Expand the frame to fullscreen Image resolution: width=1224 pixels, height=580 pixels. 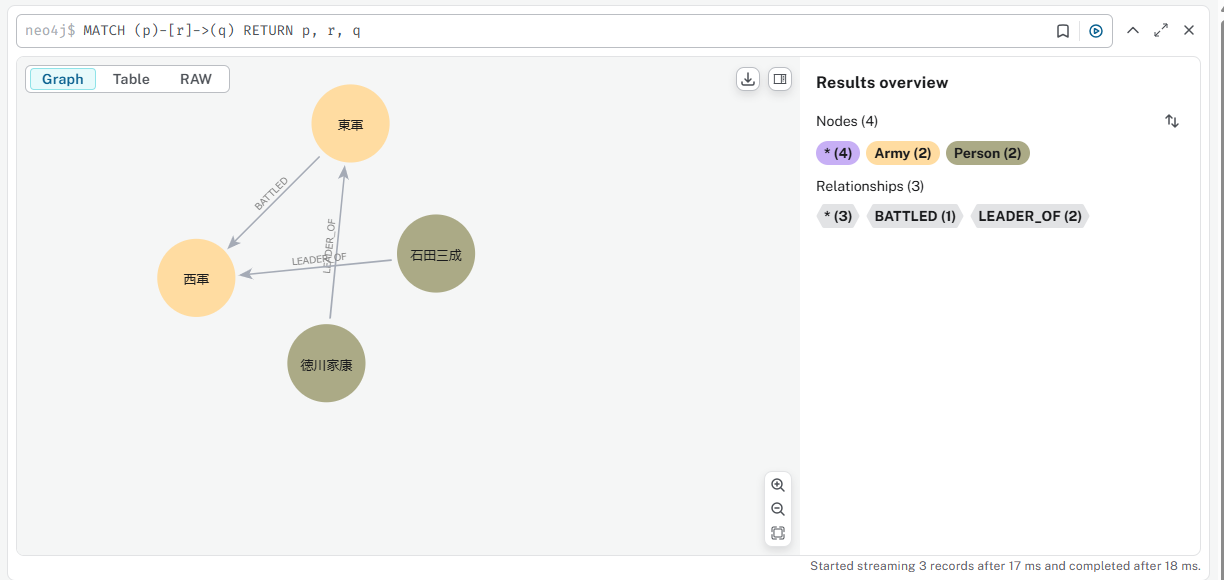pos(1161,31)
